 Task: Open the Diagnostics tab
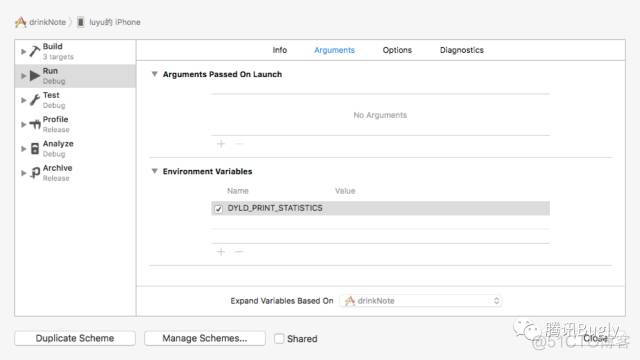pyautogui.click(x=462, y=50)
